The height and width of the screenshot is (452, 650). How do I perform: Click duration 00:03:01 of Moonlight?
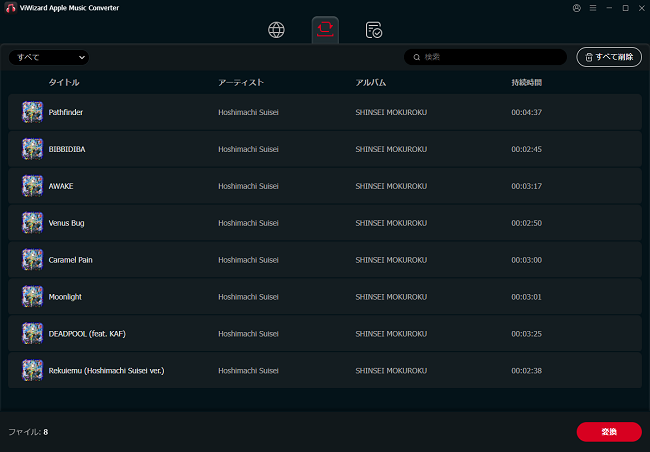click(526, 297)
